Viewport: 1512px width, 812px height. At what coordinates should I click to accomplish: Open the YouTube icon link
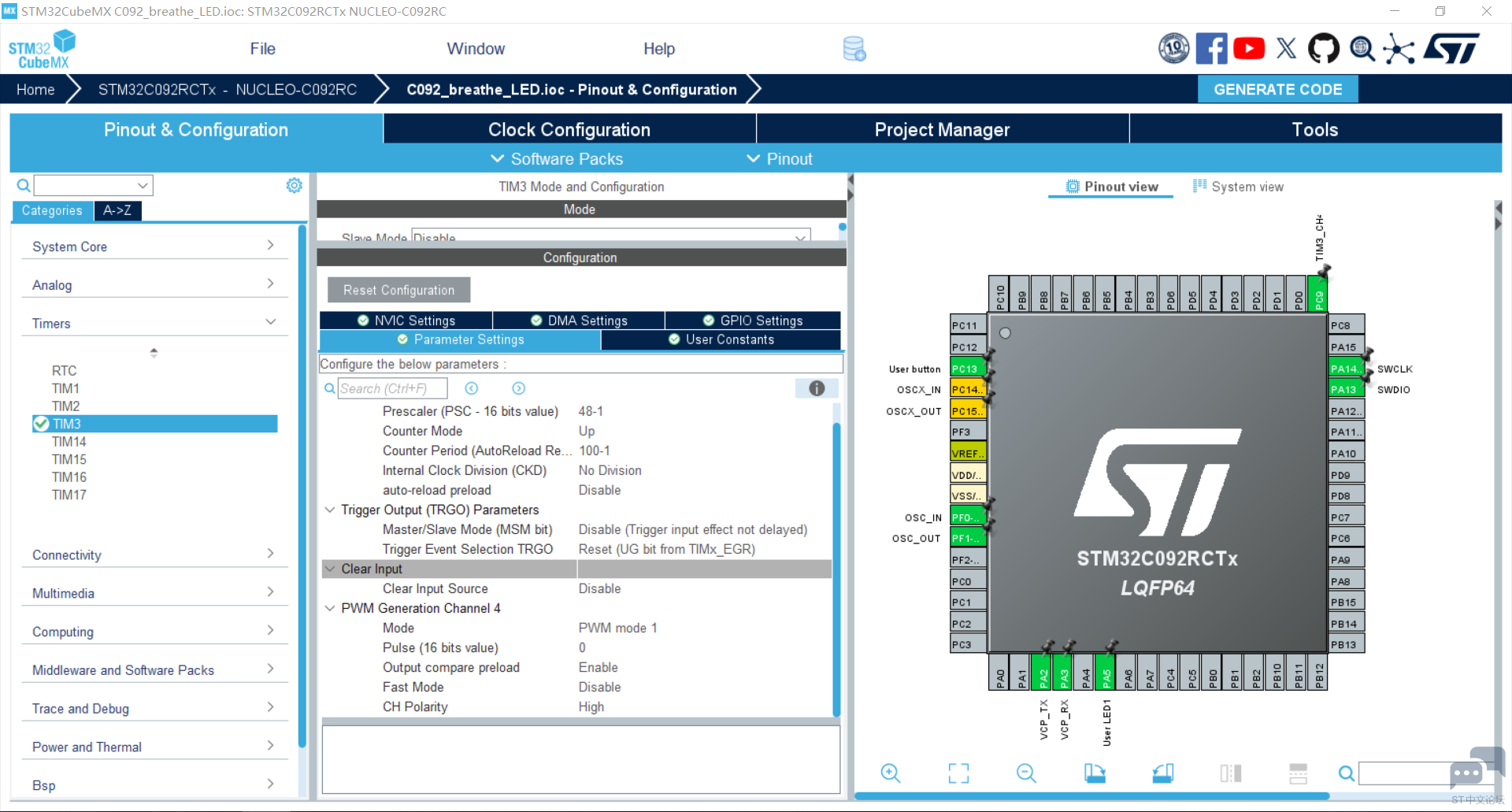tap(1249, 49)
